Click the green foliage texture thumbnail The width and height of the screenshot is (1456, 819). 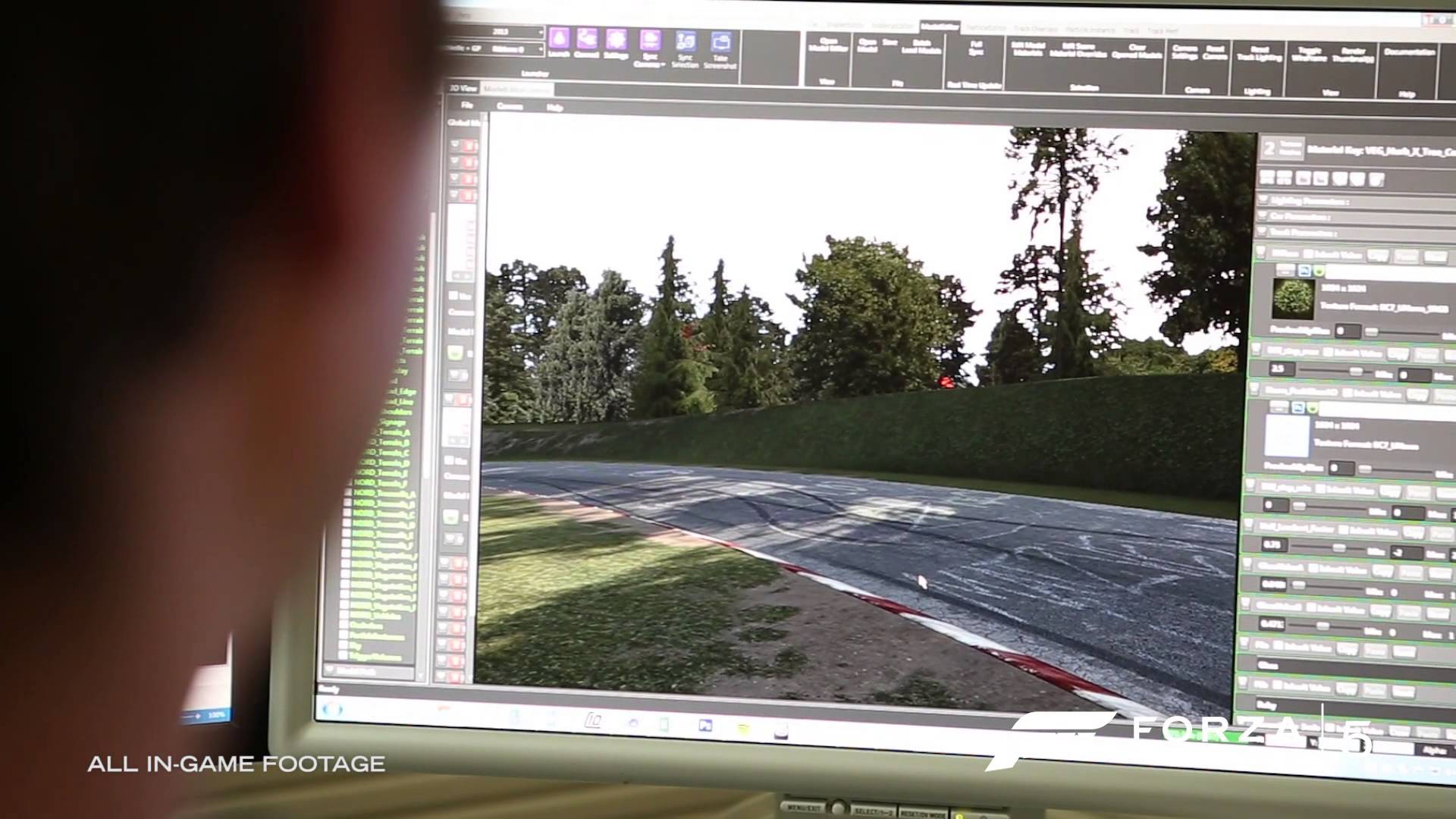1293,299
